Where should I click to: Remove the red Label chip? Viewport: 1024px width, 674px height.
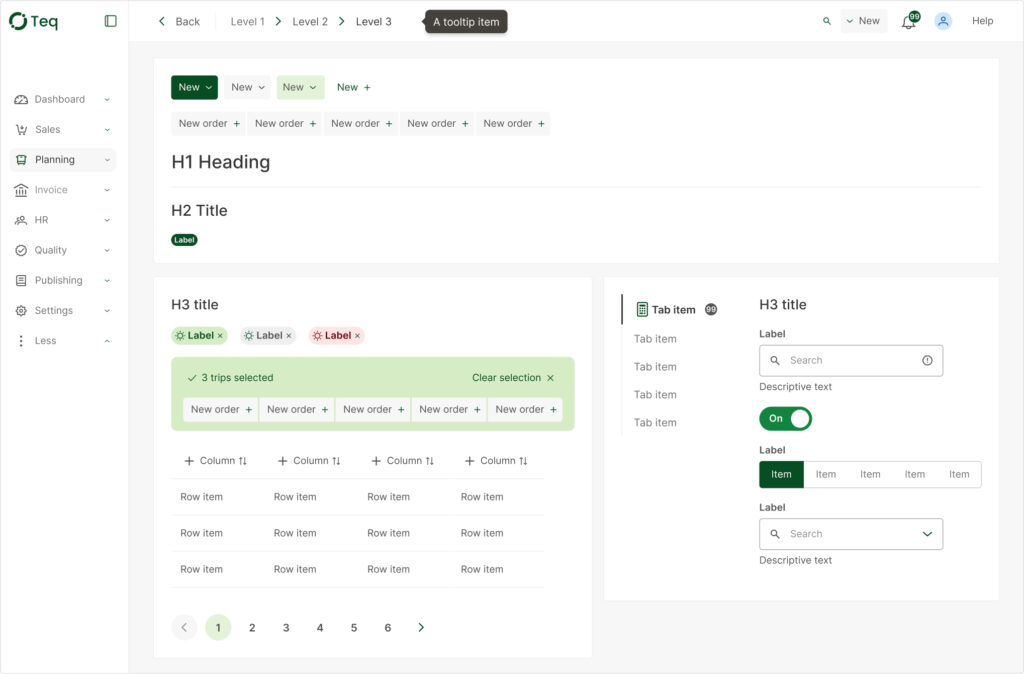tap(357, 336)
